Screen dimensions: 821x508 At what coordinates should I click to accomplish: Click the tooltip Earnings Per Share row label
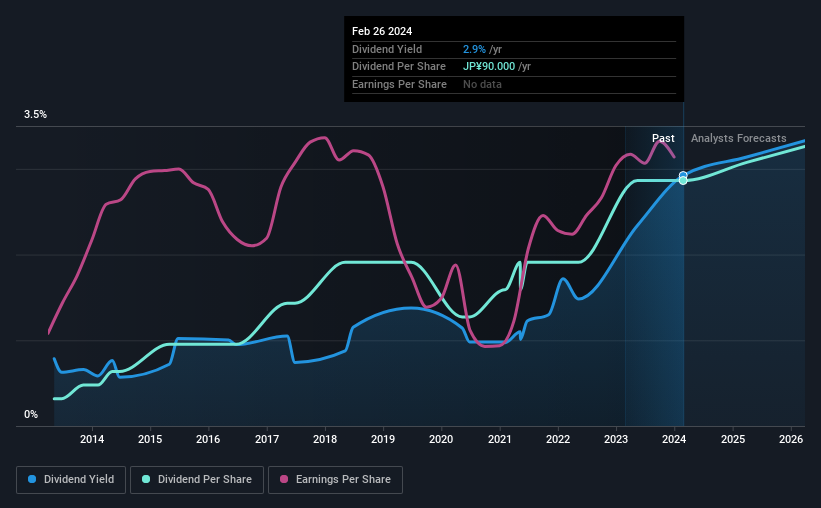pos(400,84)
